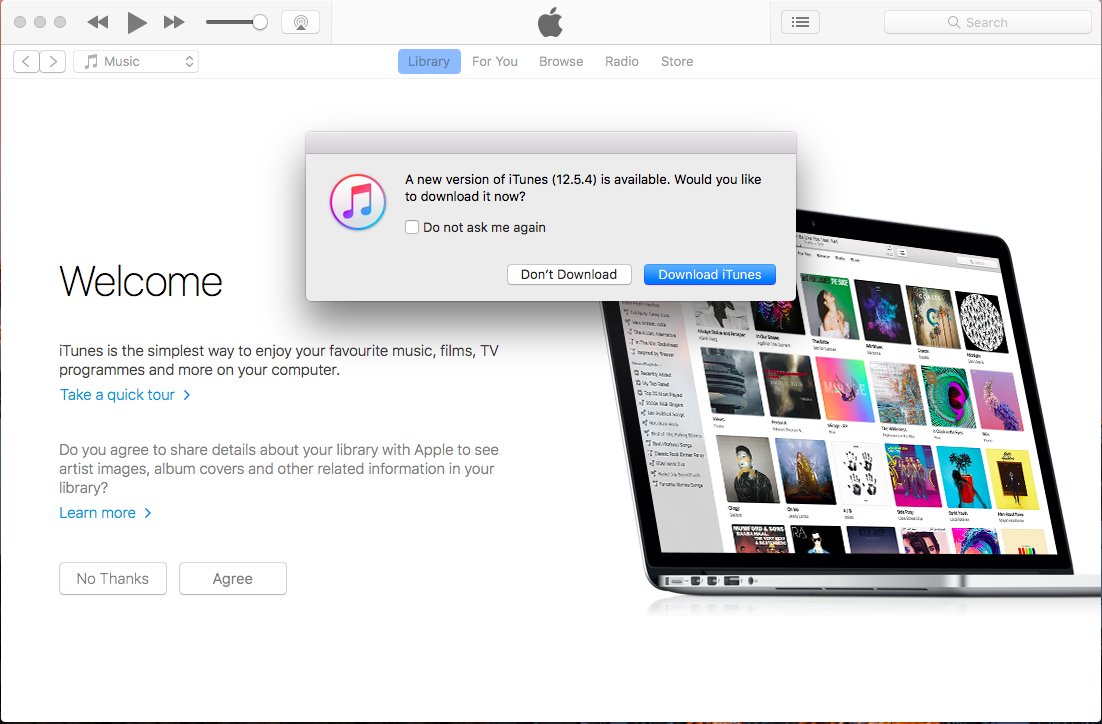Click the Apple logo in the display area
Viewport: 1102px width, 724px height.
550,22
